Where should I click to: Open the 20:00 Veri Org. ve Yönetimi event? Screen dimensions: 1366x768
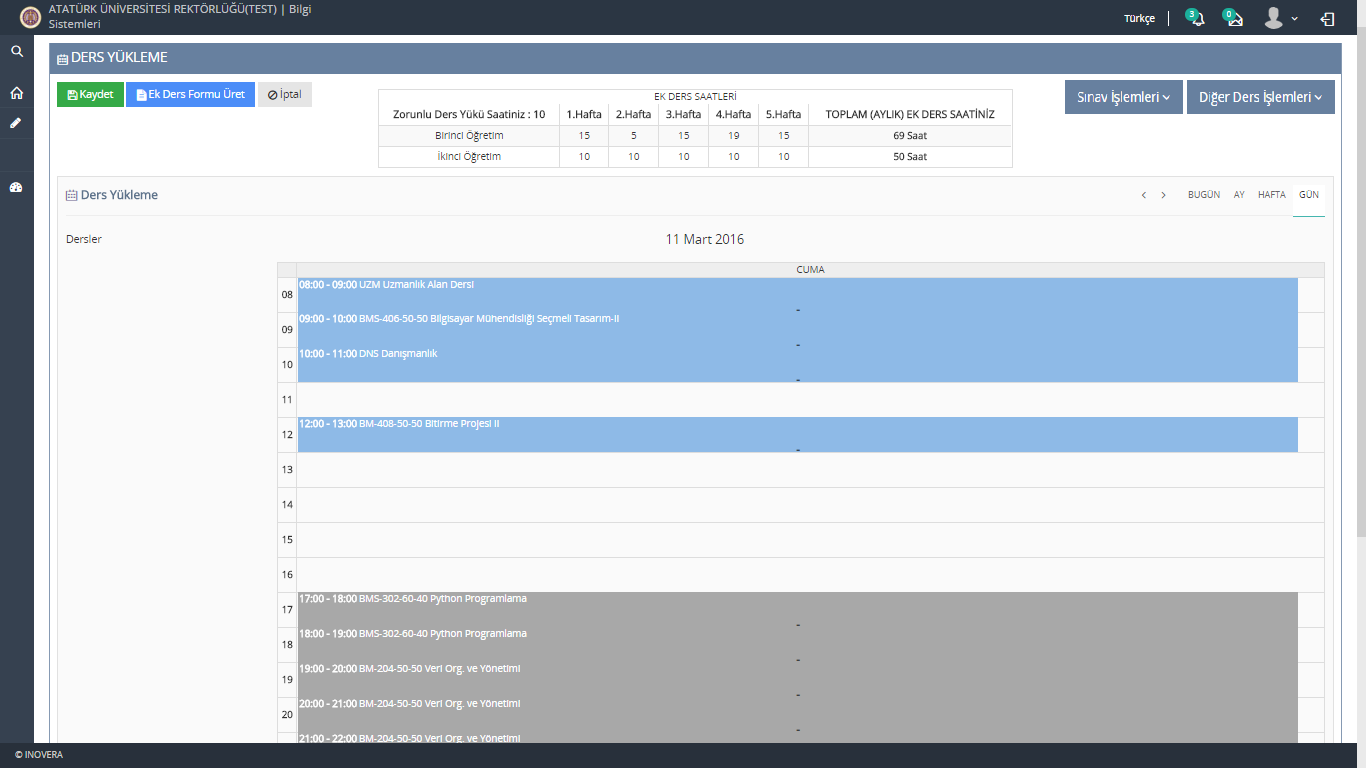click(797, 715)
